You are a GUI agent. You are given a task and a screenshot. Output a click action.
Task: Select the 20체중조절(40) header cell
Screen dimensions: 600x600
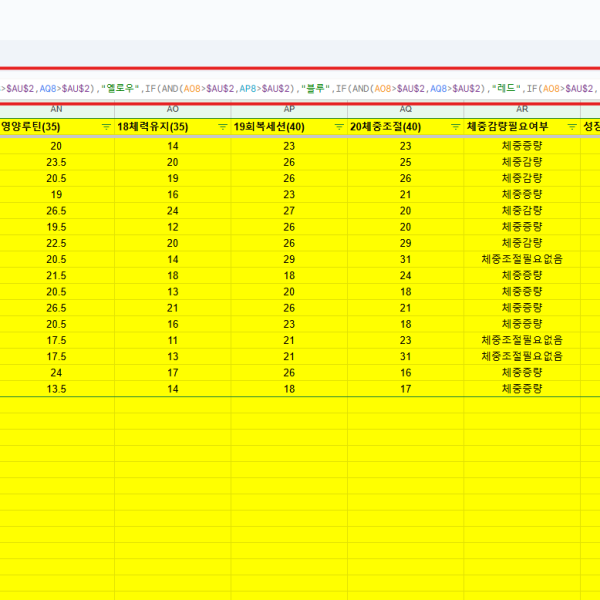coord(406,127)
